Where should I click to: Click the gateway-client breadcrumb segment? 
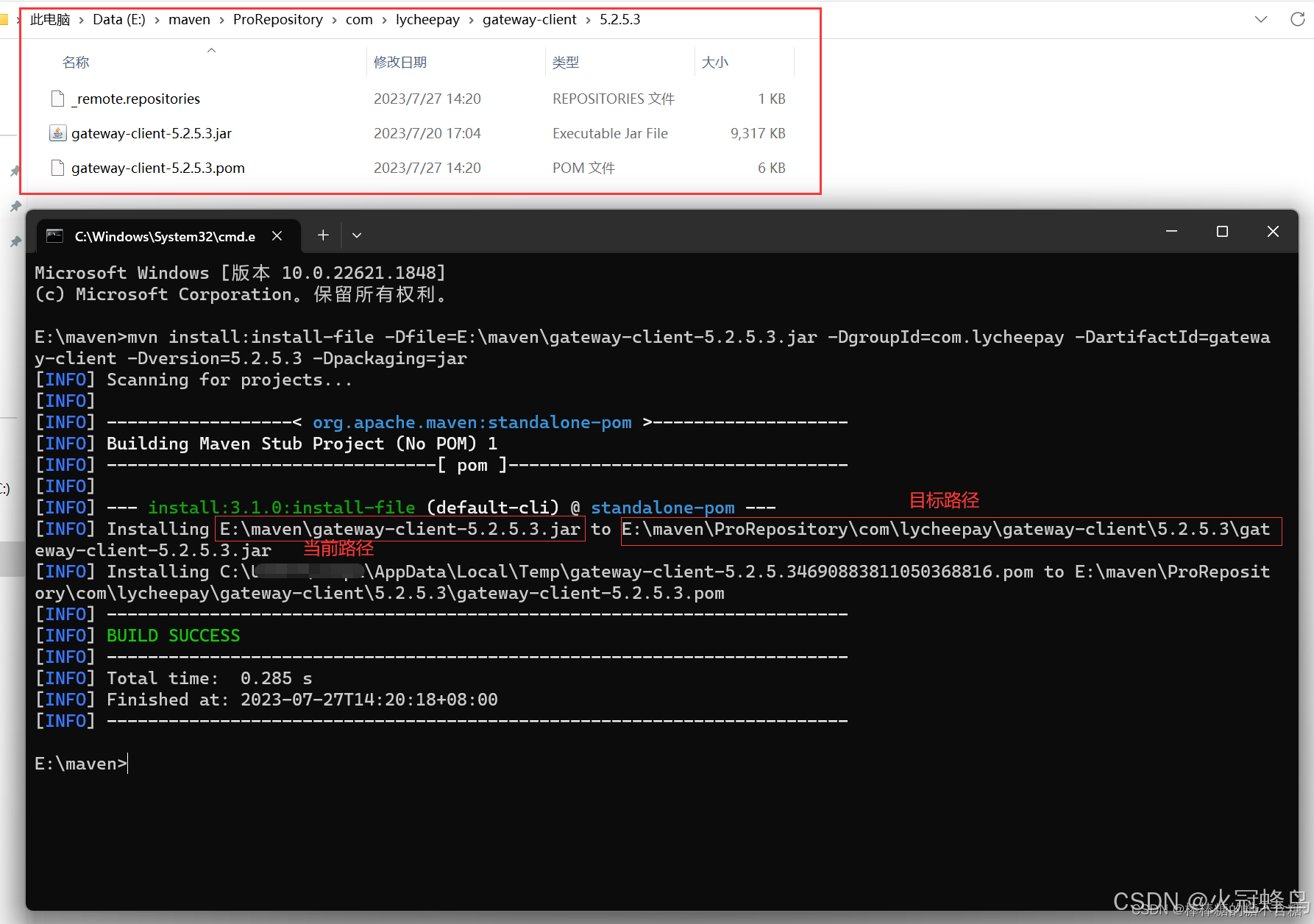point(530,20)
